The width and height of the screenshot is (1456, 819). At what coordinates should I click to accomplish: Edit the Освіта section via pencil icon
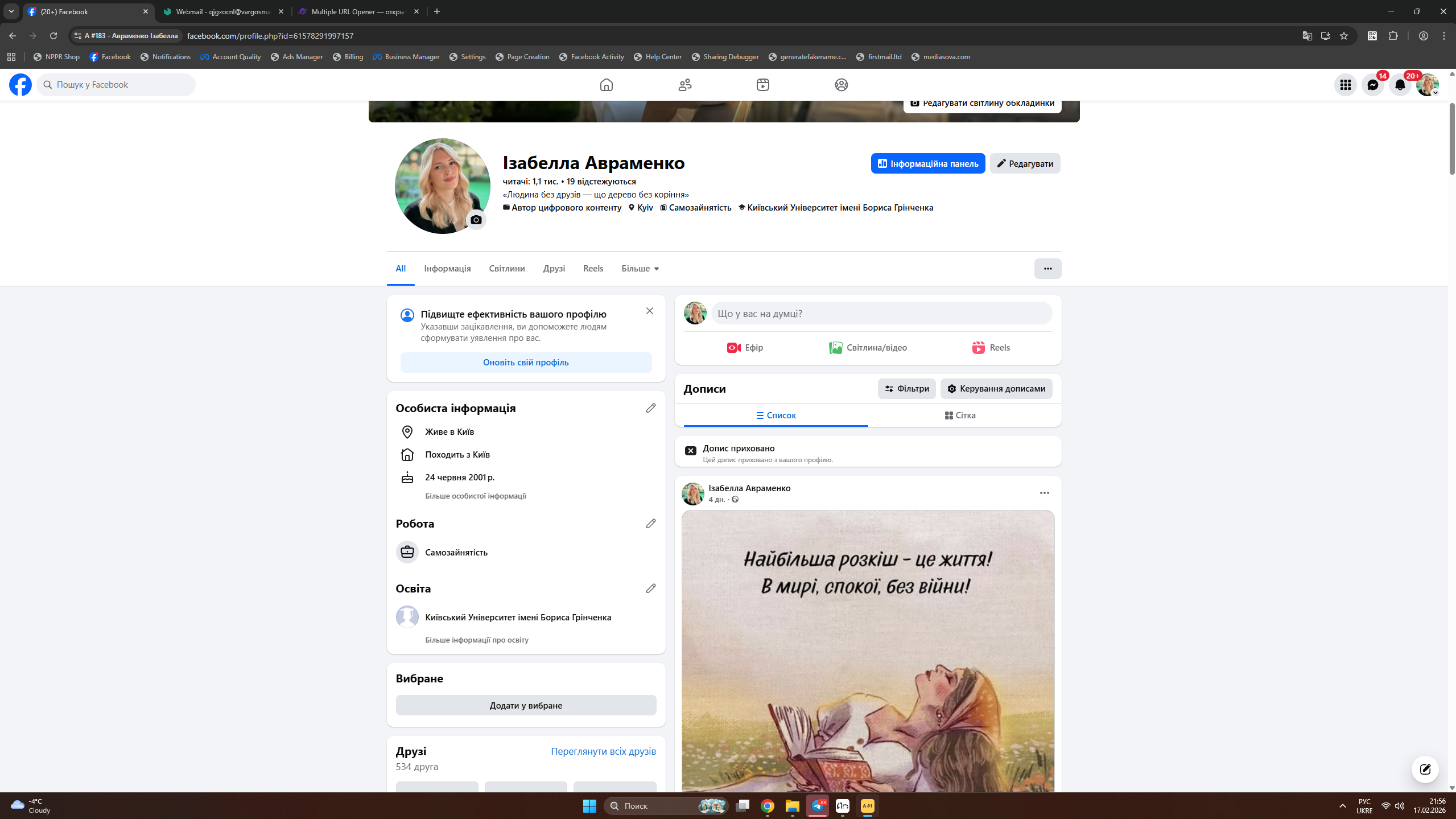point(651,588)
